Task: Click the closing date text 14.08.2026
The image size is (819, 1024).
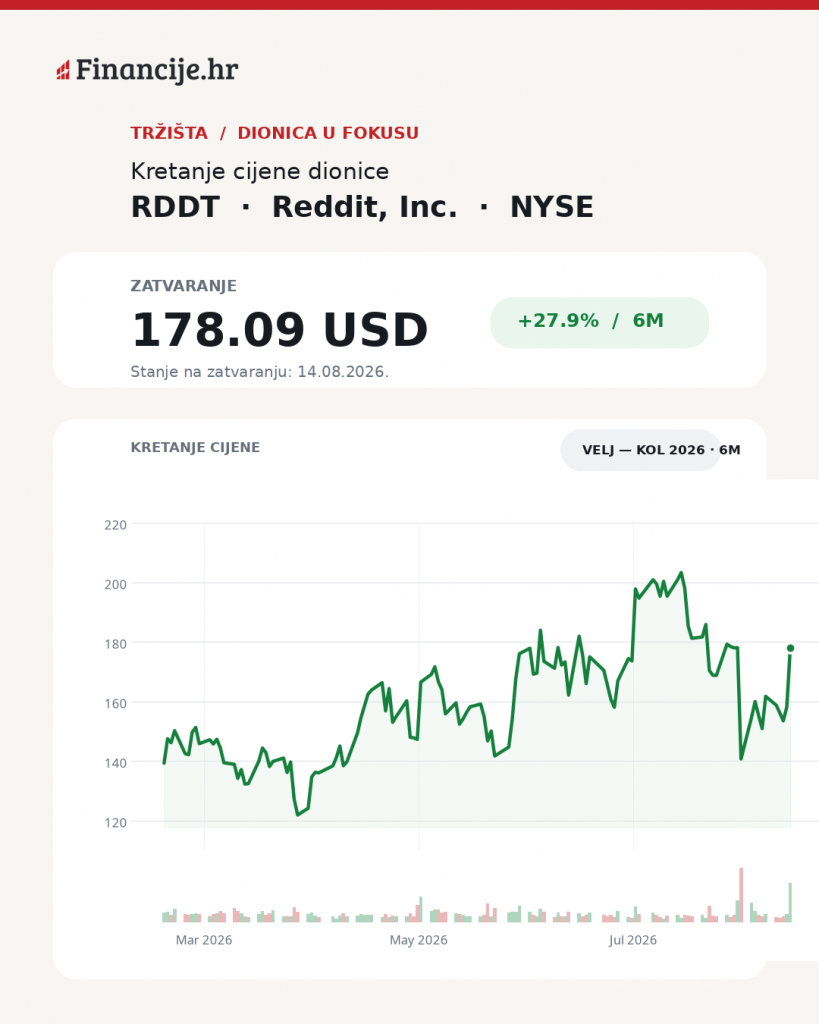Action: [x=343, y=372]
